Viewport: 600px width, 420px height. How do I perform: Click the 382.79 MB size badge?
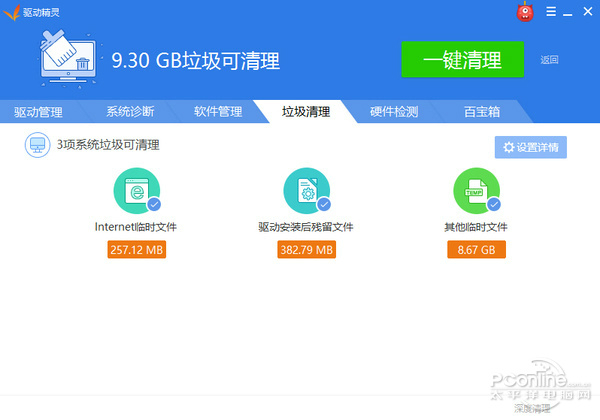[307, 250]
